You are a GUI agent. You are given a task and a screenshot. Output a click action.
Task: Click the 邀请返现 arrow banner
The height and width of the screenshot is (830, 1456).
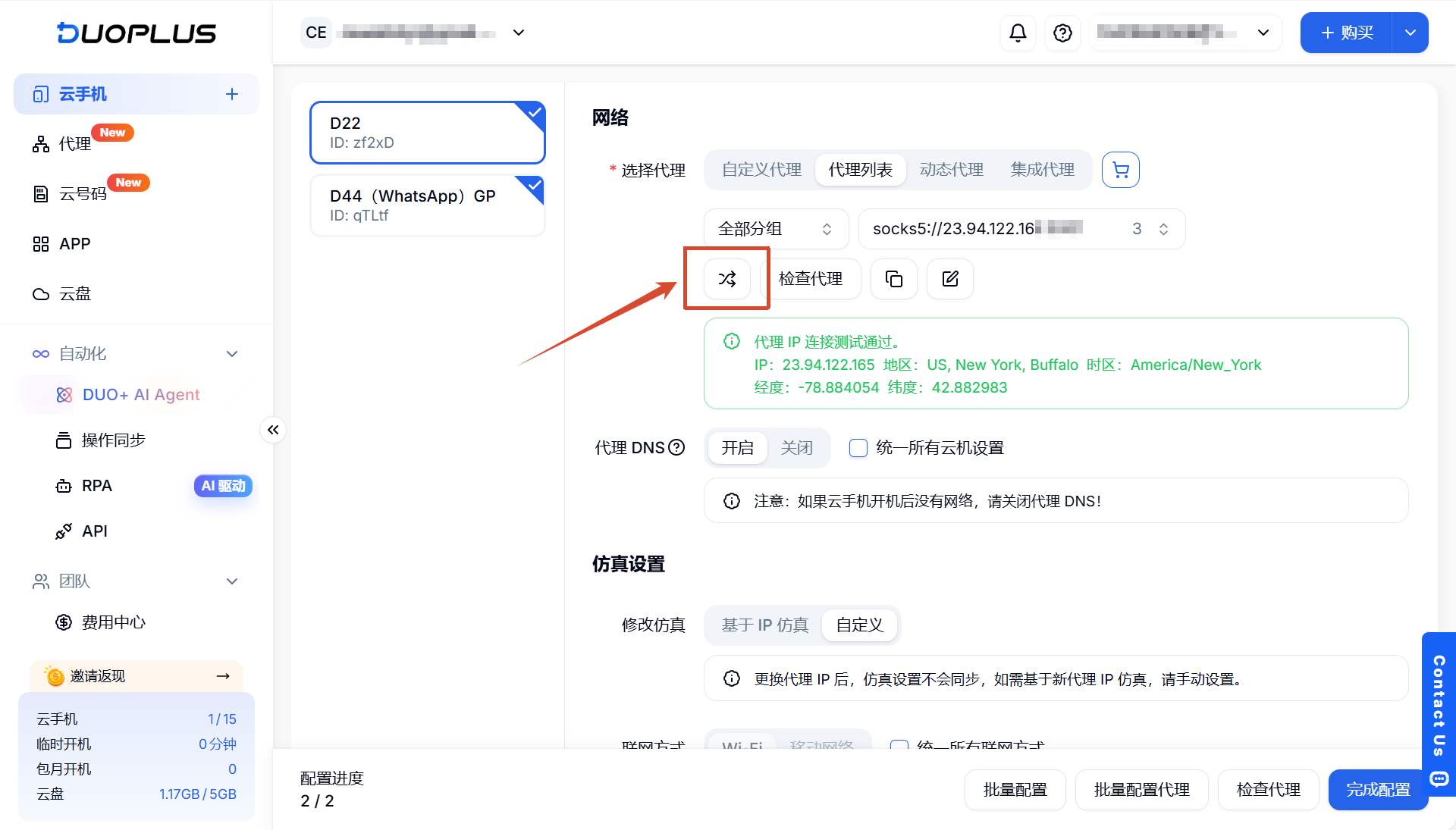pyautogui.click(x=136, y=675)
